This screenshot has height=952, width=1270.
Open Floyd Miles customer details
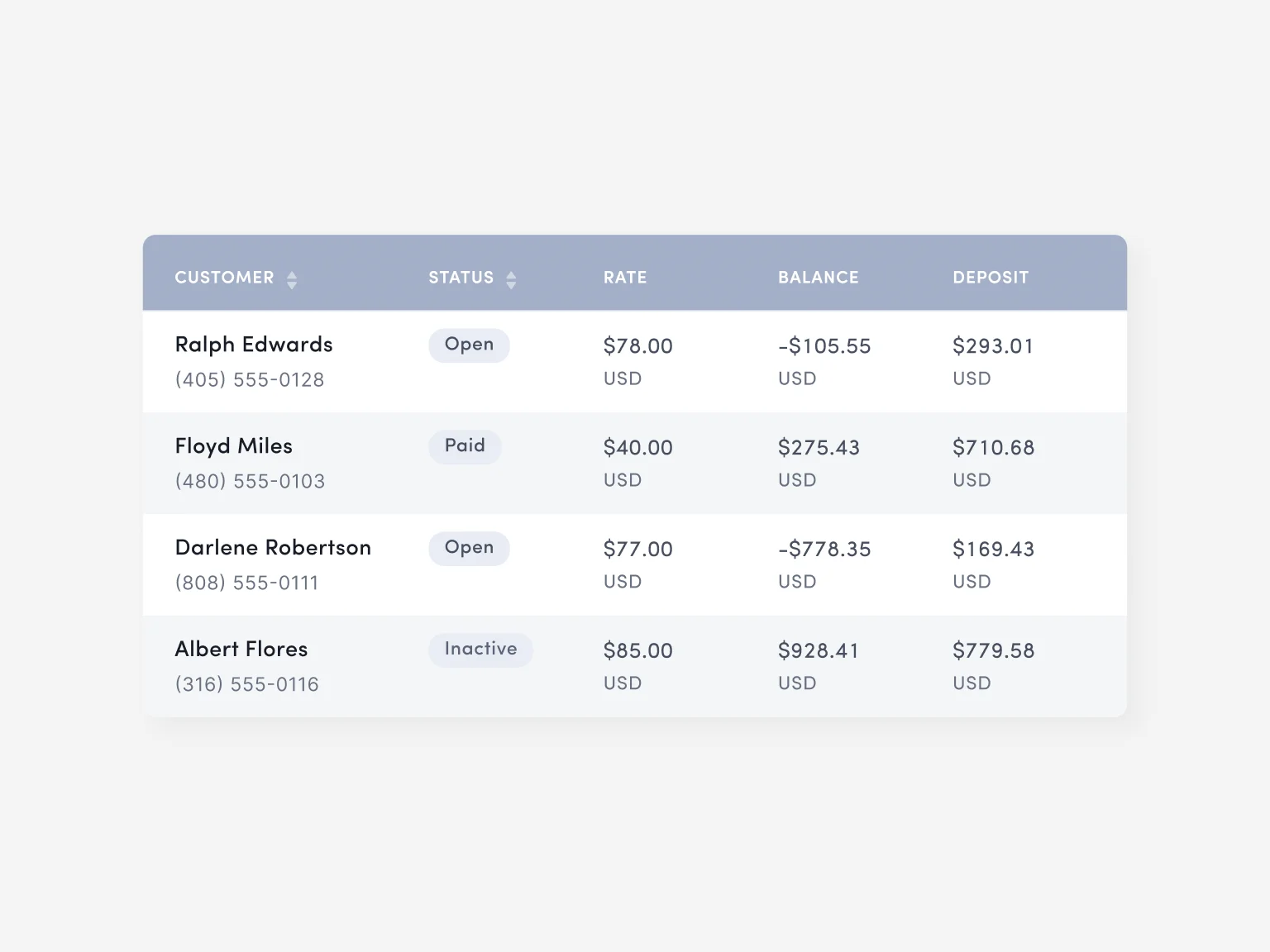(233, 445)
